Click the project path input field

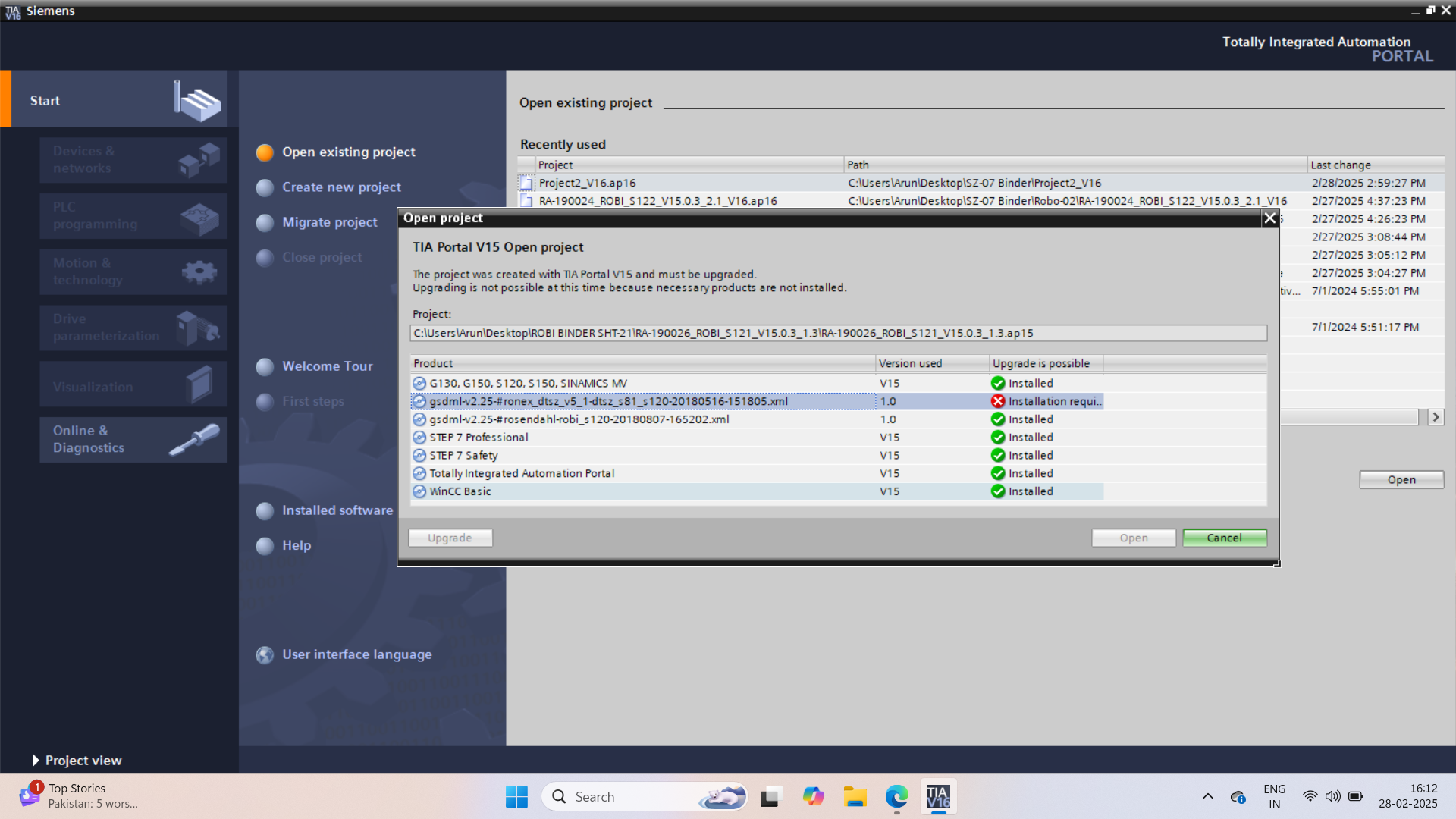coord(837,334)
